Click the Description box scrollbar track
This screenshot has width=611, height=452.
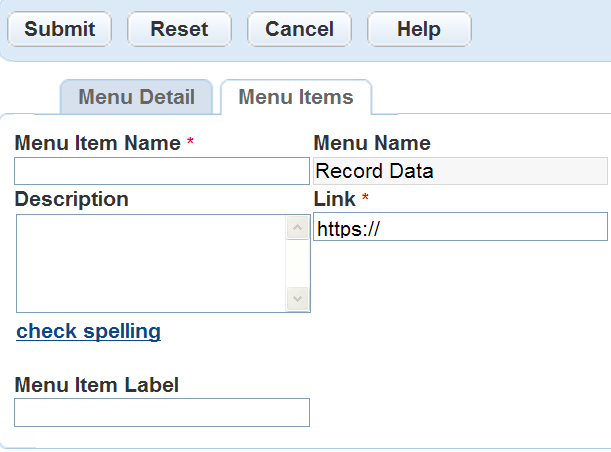coord(298,263)
